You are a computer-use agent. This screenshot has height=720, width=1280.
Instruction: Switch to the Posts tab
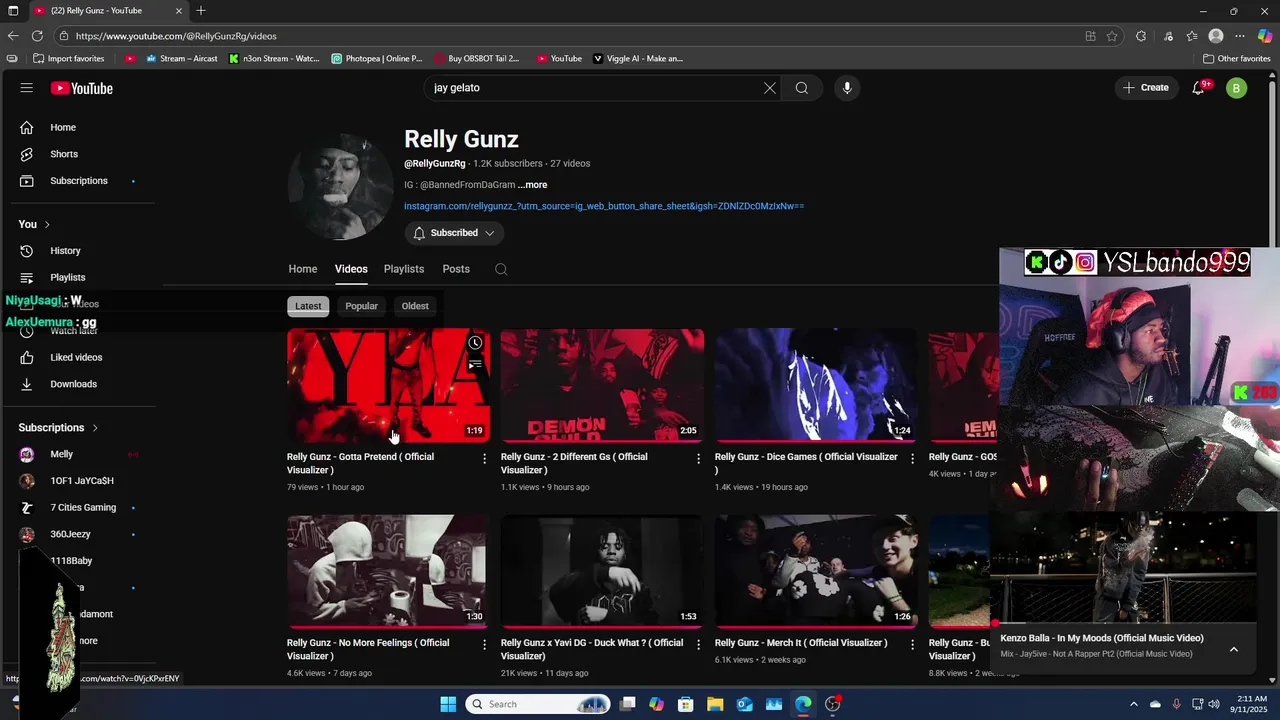(x=456, y=269)
